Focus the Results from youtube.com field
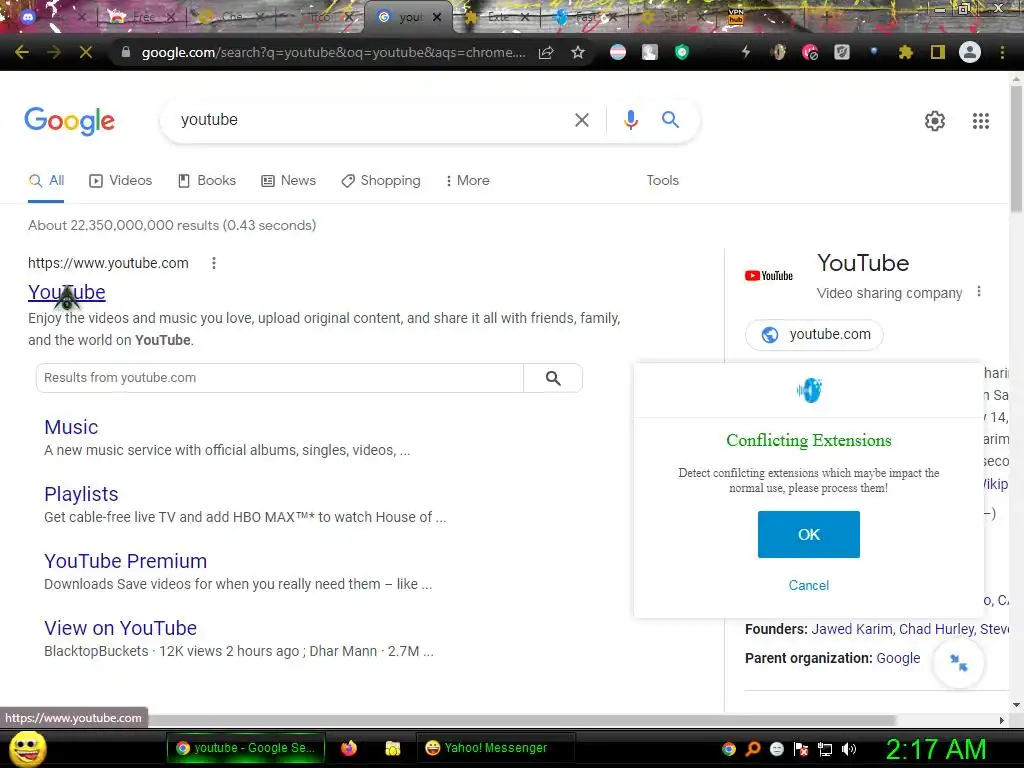Viewport: 1024px width, 768px height. click(280, 378)
